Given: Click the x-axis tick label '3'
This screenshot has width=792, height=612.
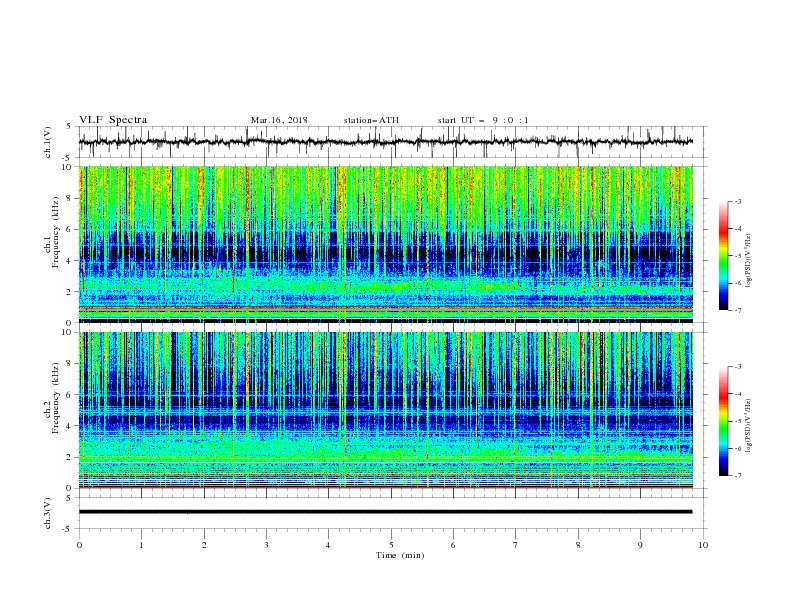Looking at the screenshot, I should pyautogui.click(x=267, y=545).
